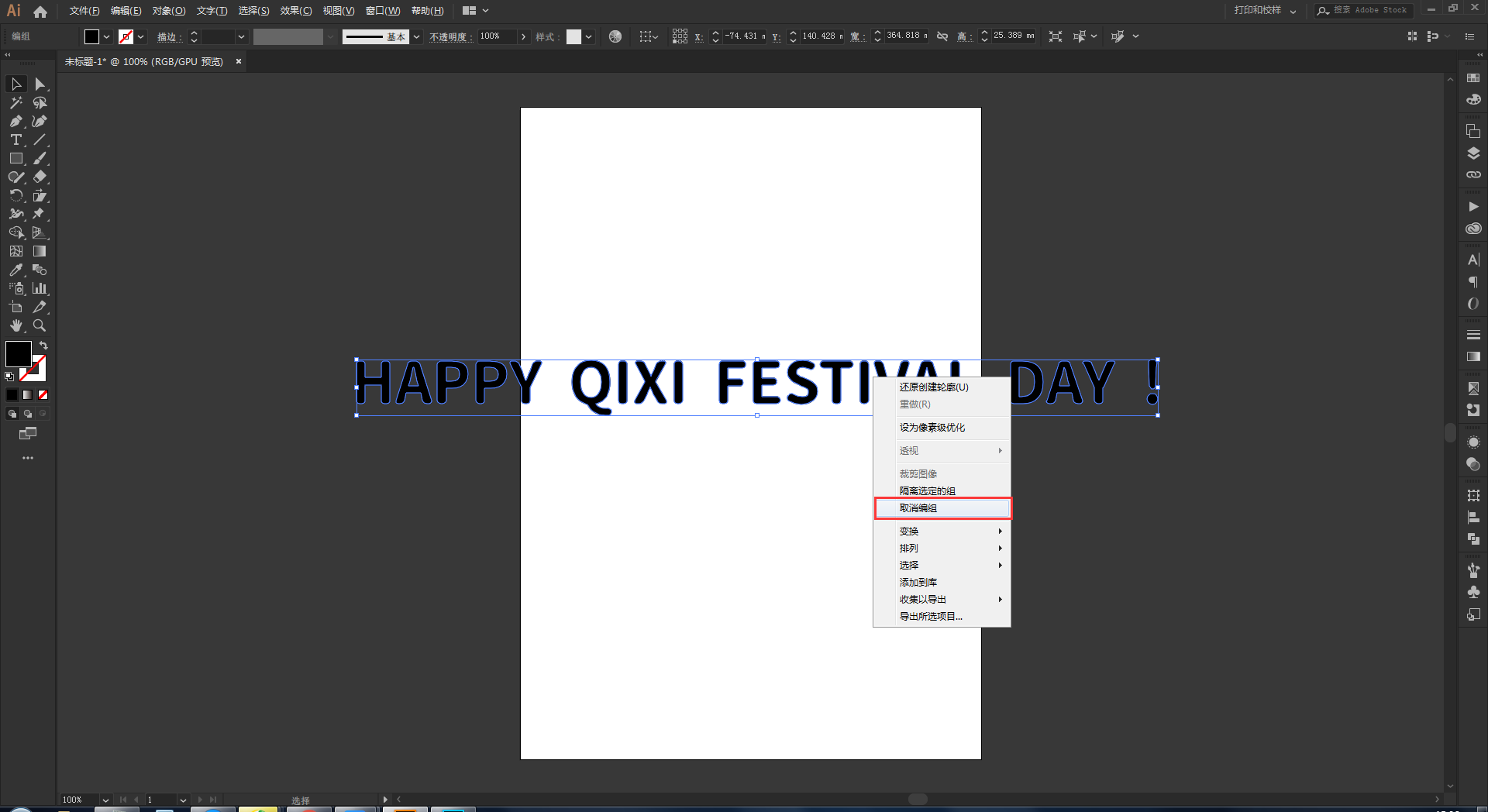Switch paint mode to Gradient
This screenshot has height=812, width=1488.
pyautogui.click(x=28, y=394)
